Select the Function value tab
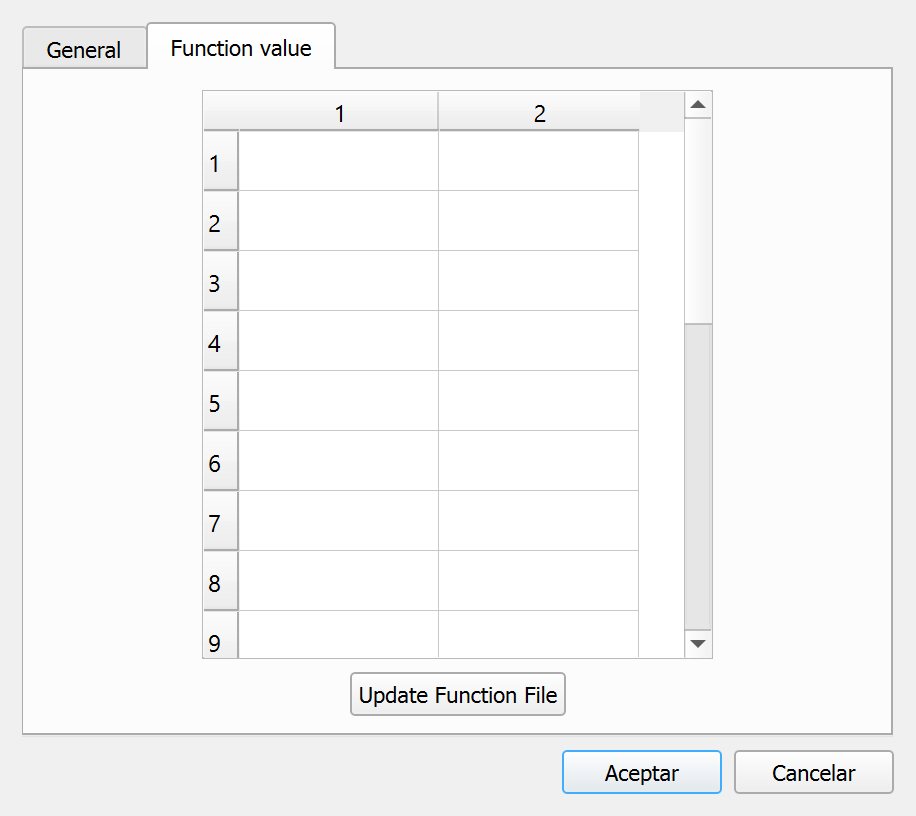The image size is (916, 816). click(x=241, y=46)
